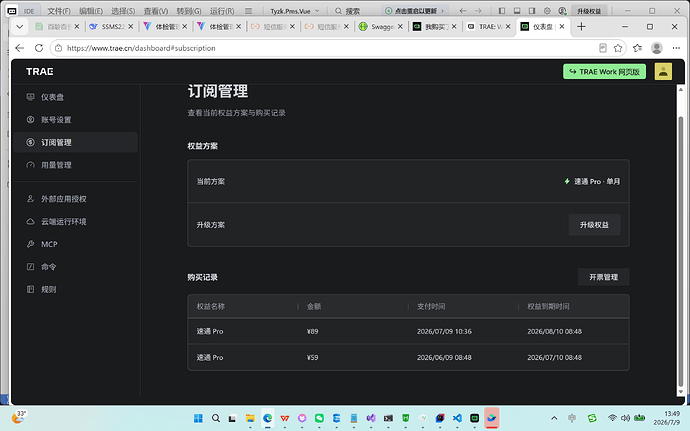The width and height of the screenshot is (690, 431).
Task: Open 命令 commands in sidebar
Action: click(x=75, y=267)
